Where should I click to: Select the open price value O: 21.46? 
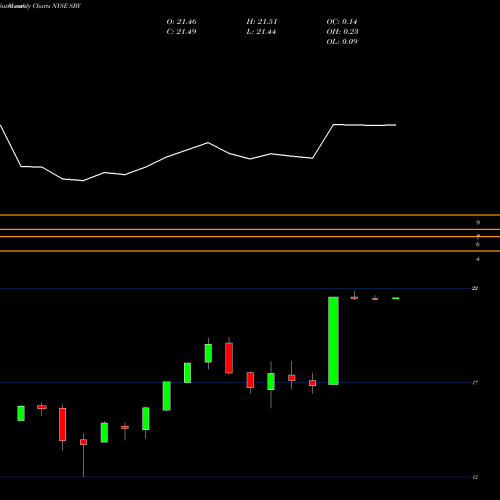(x=181, y=22)
